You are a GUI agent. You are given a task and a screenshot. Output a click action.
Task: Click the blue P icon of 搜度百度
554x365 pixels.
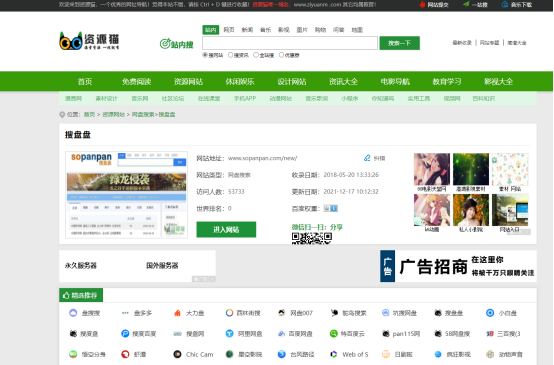(125, 333)
